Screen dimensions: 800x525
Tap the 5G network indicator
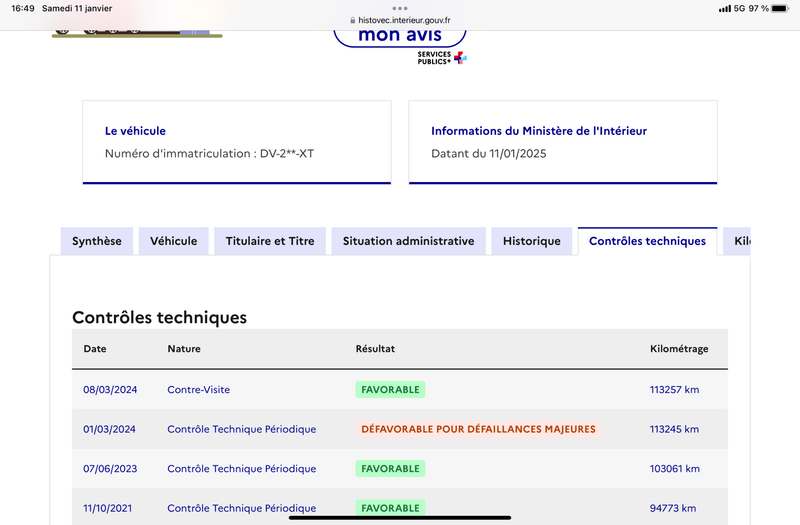739,8
